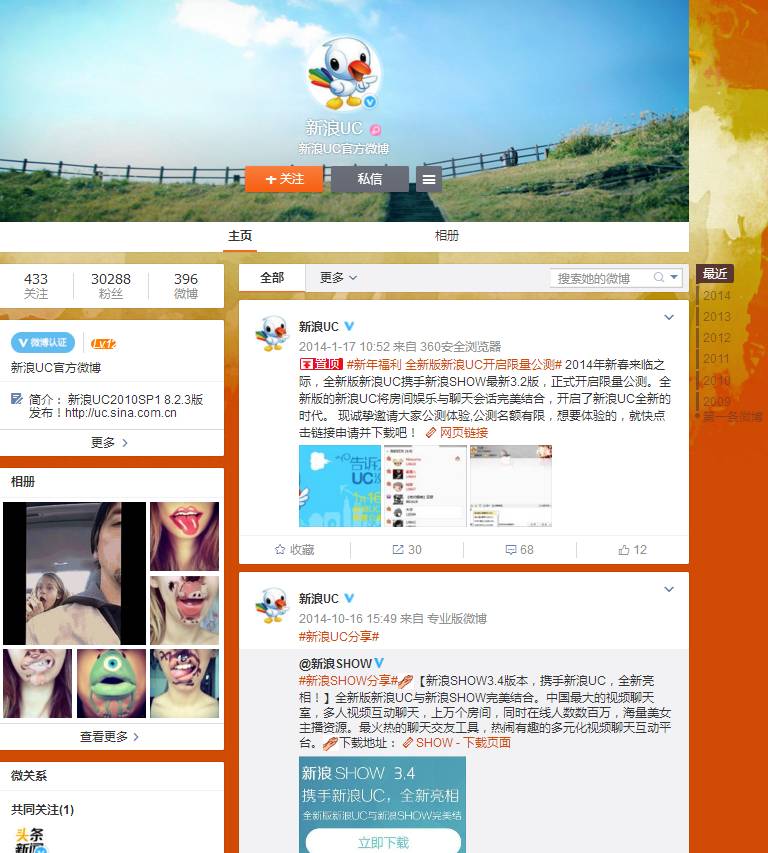Click the Lv12 level badge
The height and width of the screenshot is (853, 768).
tap(103, 343)
